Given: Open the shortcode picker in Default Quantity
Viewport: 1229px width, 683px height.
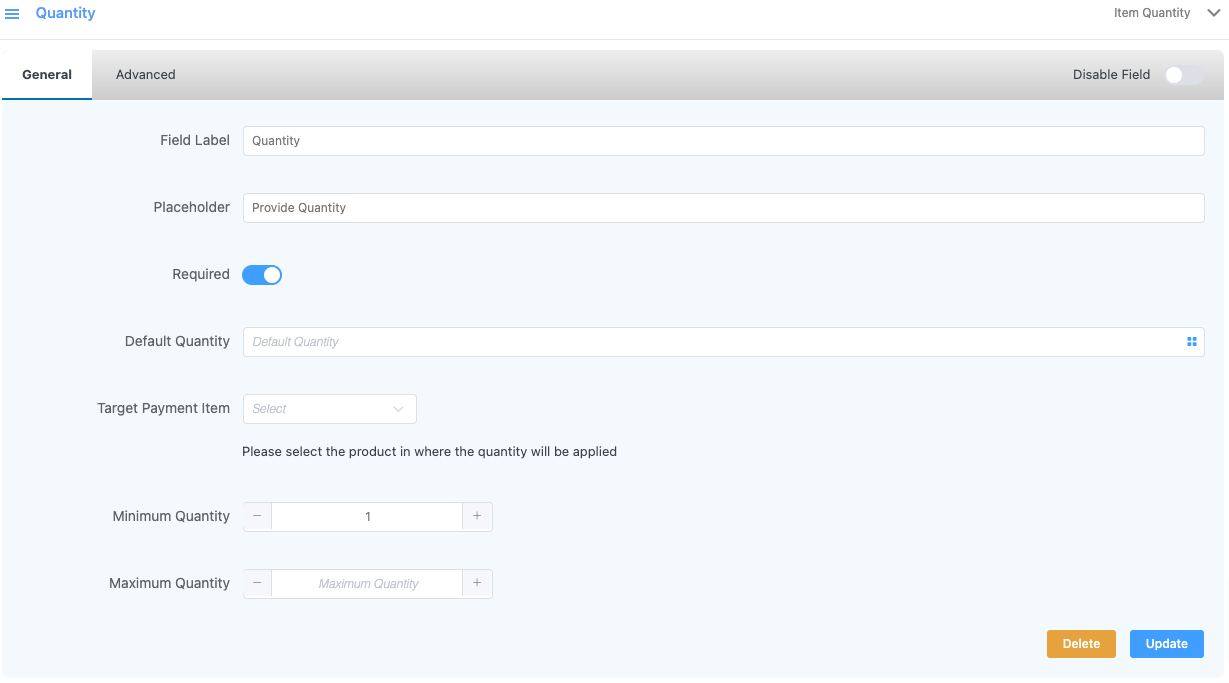Looking at the screenshot, I should [1191, 342].
